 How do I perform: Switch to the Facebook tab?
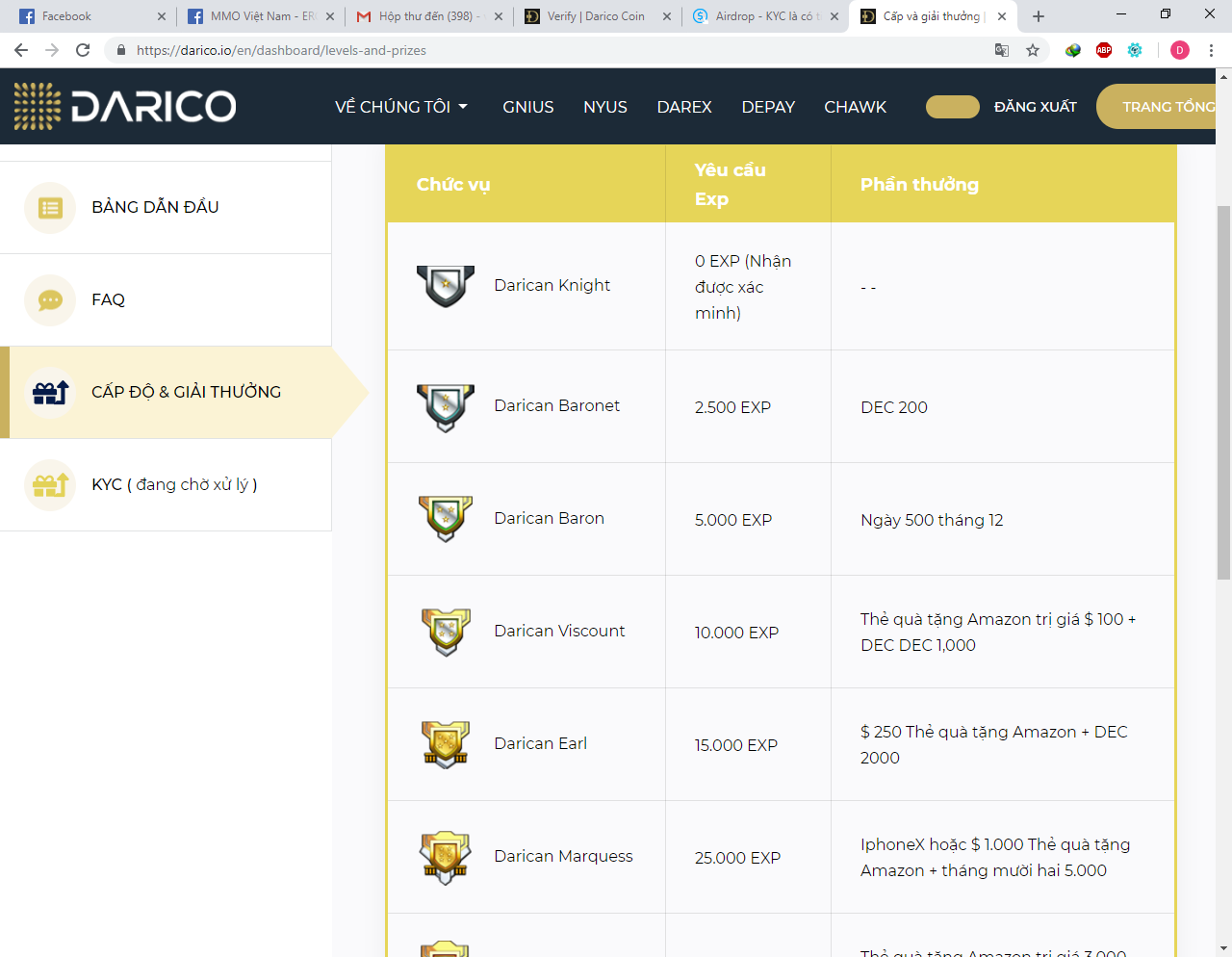pos(91,16)
